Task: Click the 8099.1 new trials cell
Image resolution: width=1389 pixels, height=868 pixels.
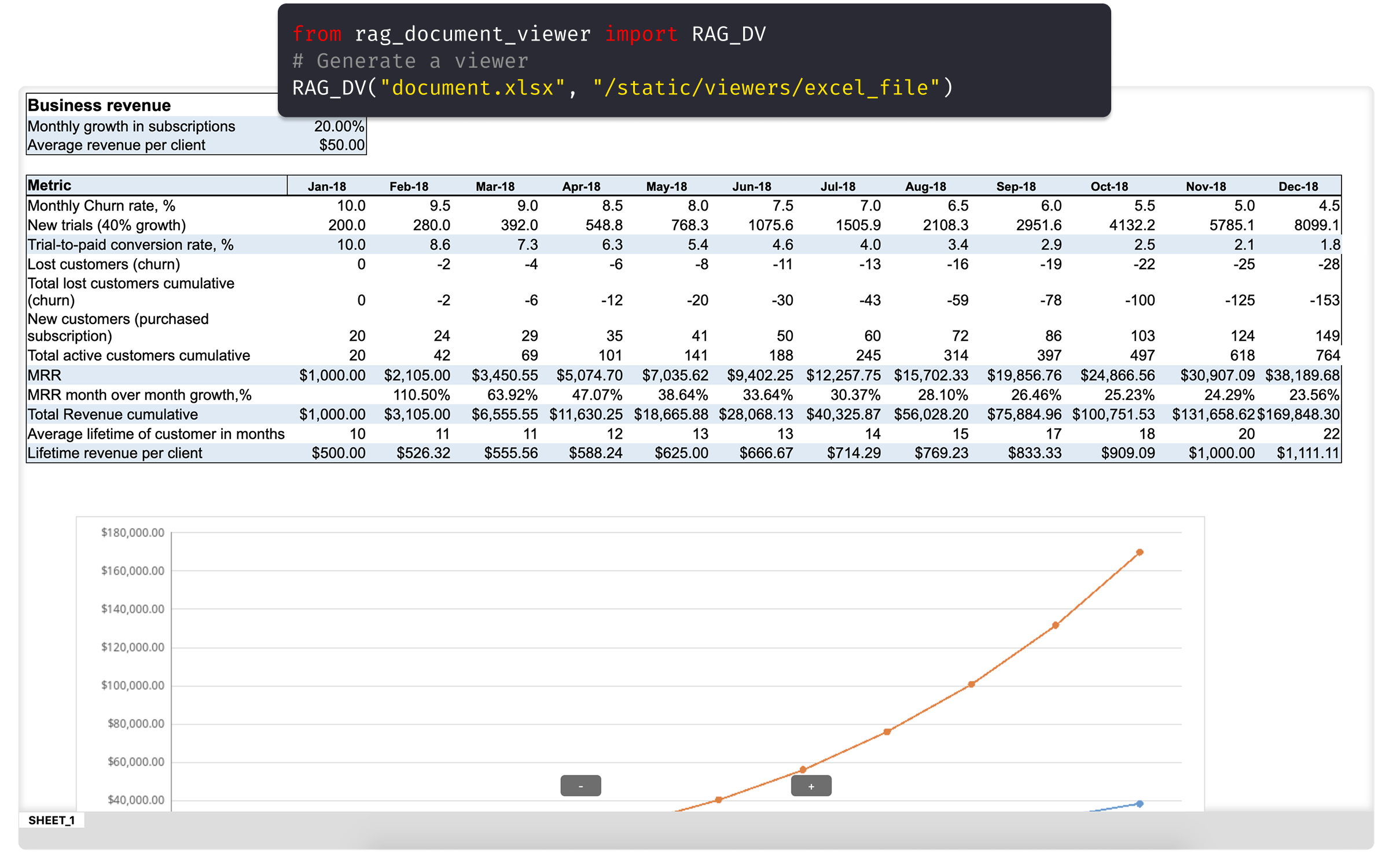Action: click(1317, 226)
